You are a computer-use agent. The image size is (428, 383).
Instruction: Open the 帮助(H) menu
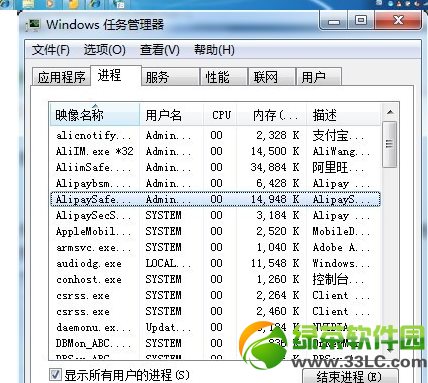[214, 50]
